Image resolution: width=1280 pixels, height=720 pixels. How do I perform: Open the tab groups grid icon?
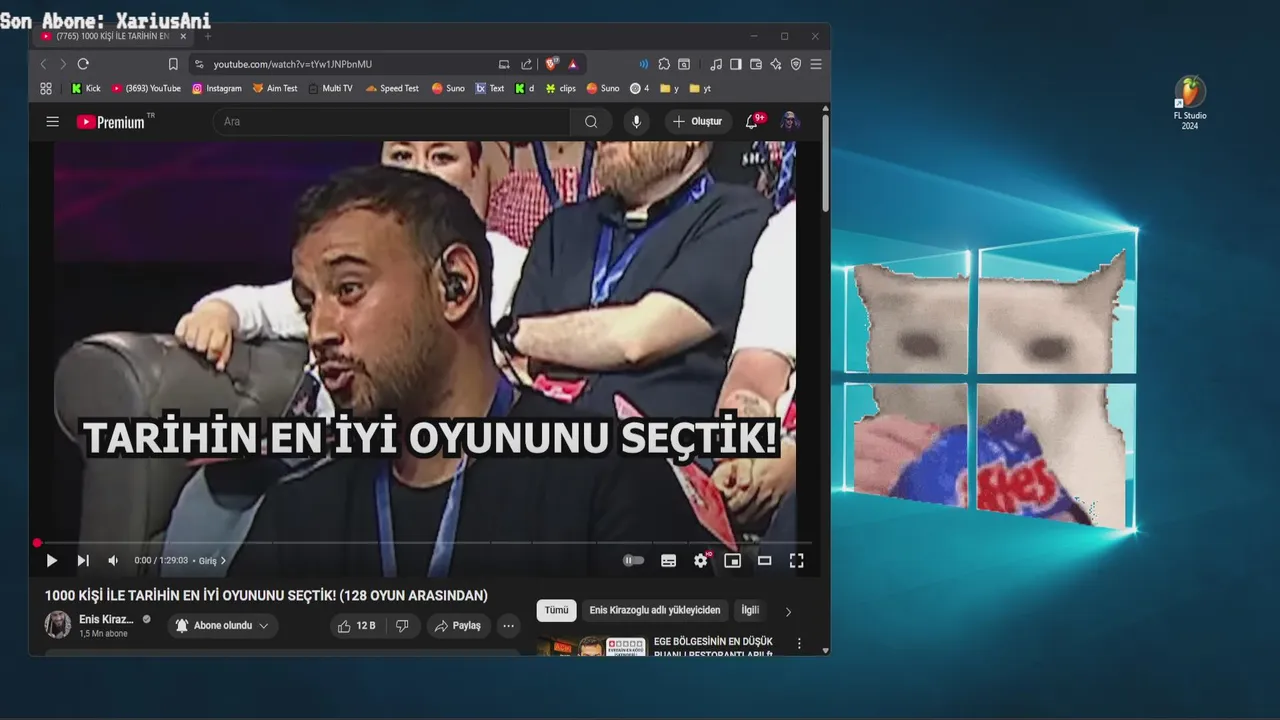[46, 88]
